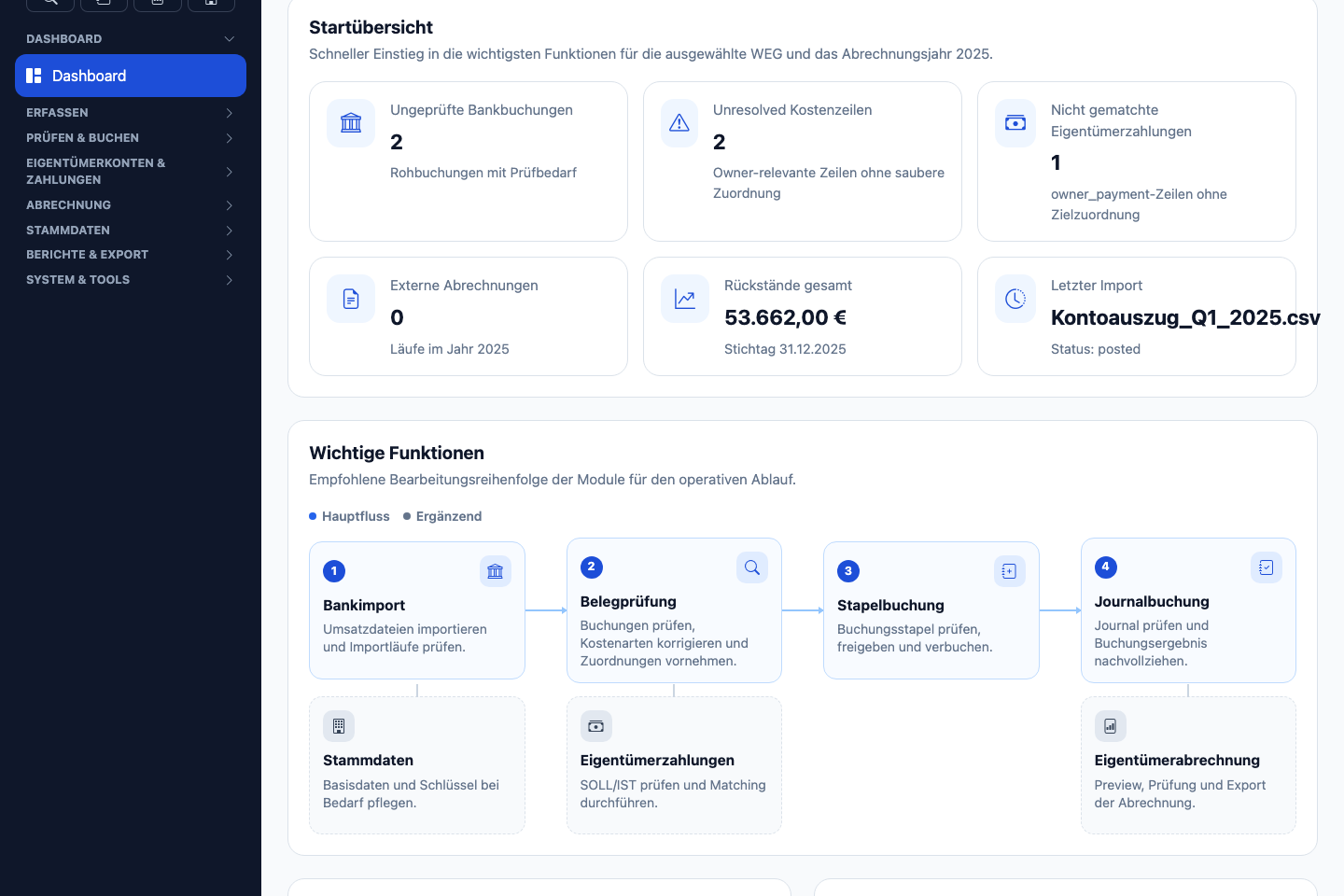The width and height of the screenshot is (1344, 896).
Task: Click the bank icon in Bankimport card
Action: click(496, 571)
